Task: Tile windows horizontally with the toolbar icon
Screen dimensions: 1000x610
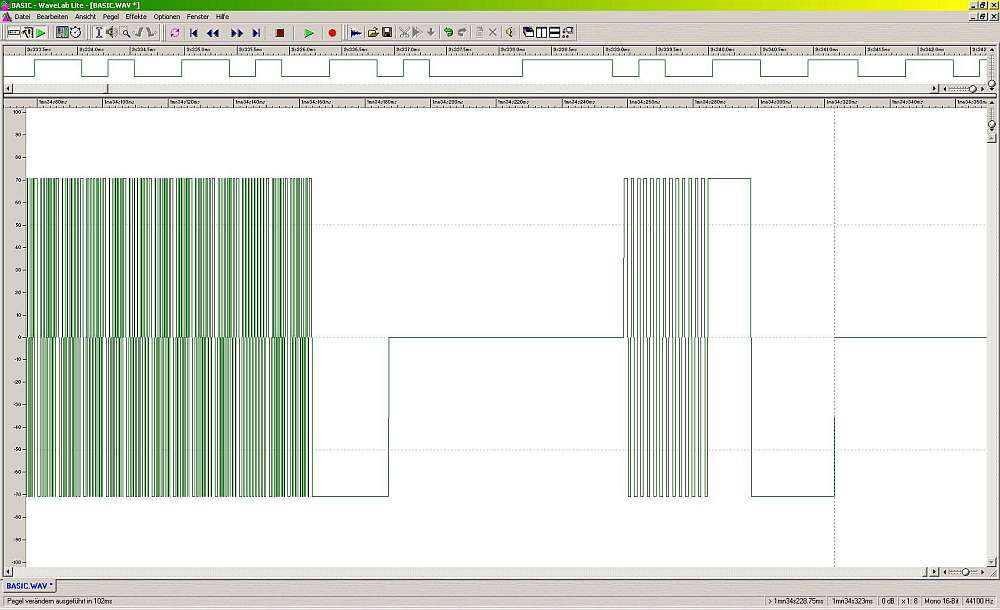Action: click(x=555, y=33)
